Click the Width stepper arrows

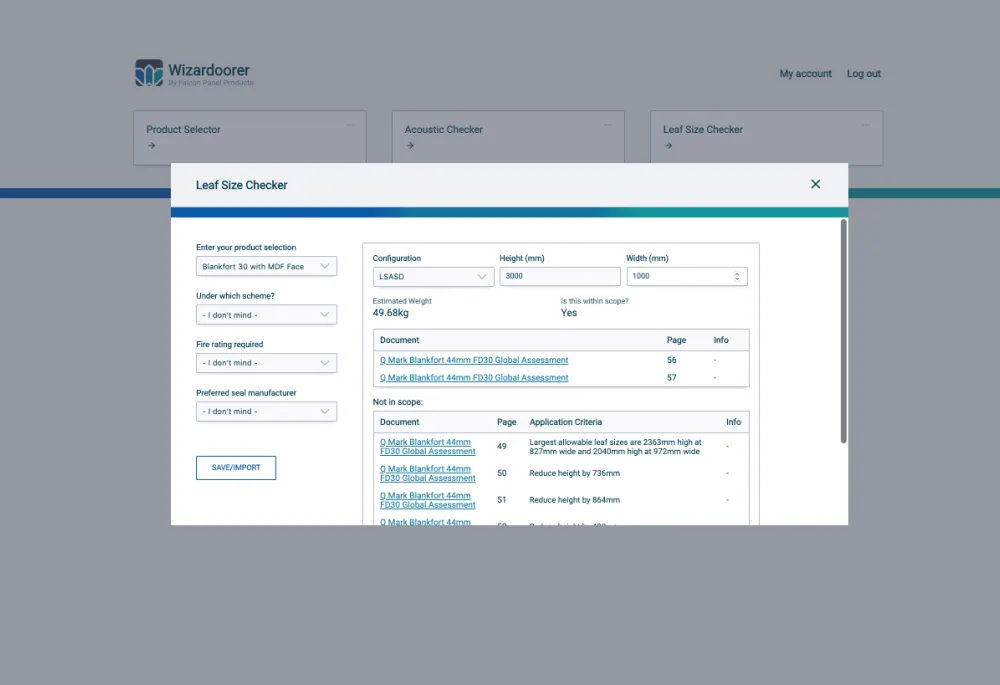(737, 276)
